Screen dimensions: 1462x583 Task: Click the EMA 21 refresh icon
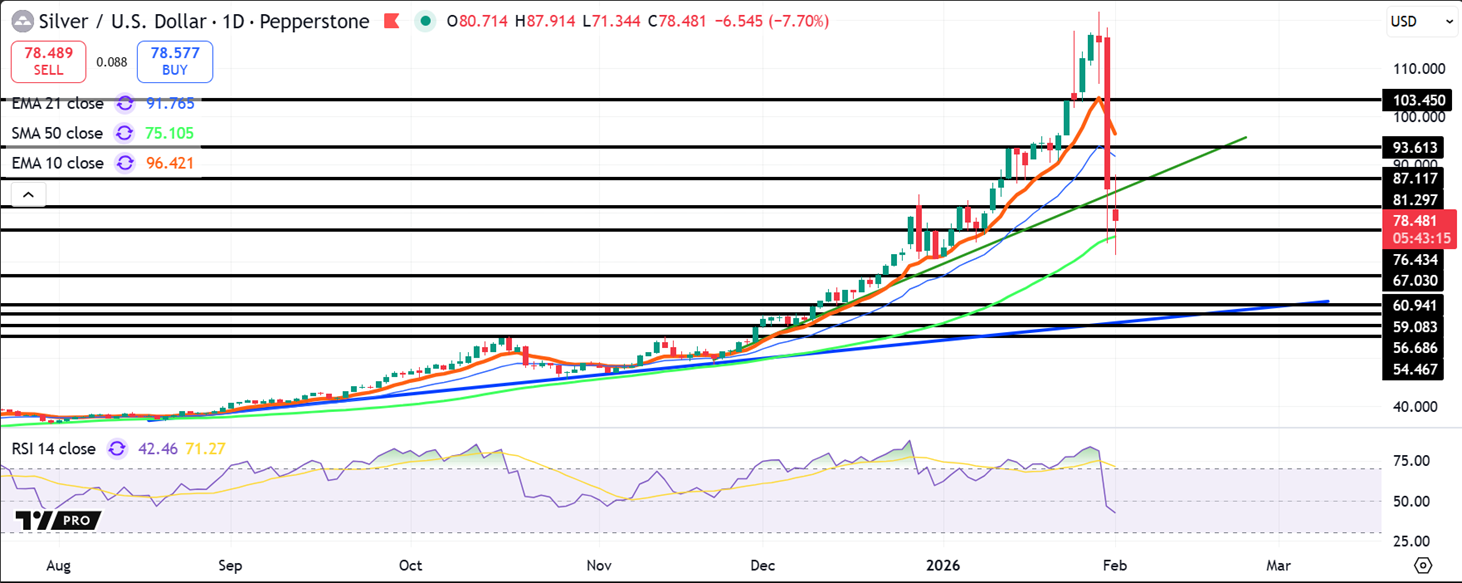[125, 103]
